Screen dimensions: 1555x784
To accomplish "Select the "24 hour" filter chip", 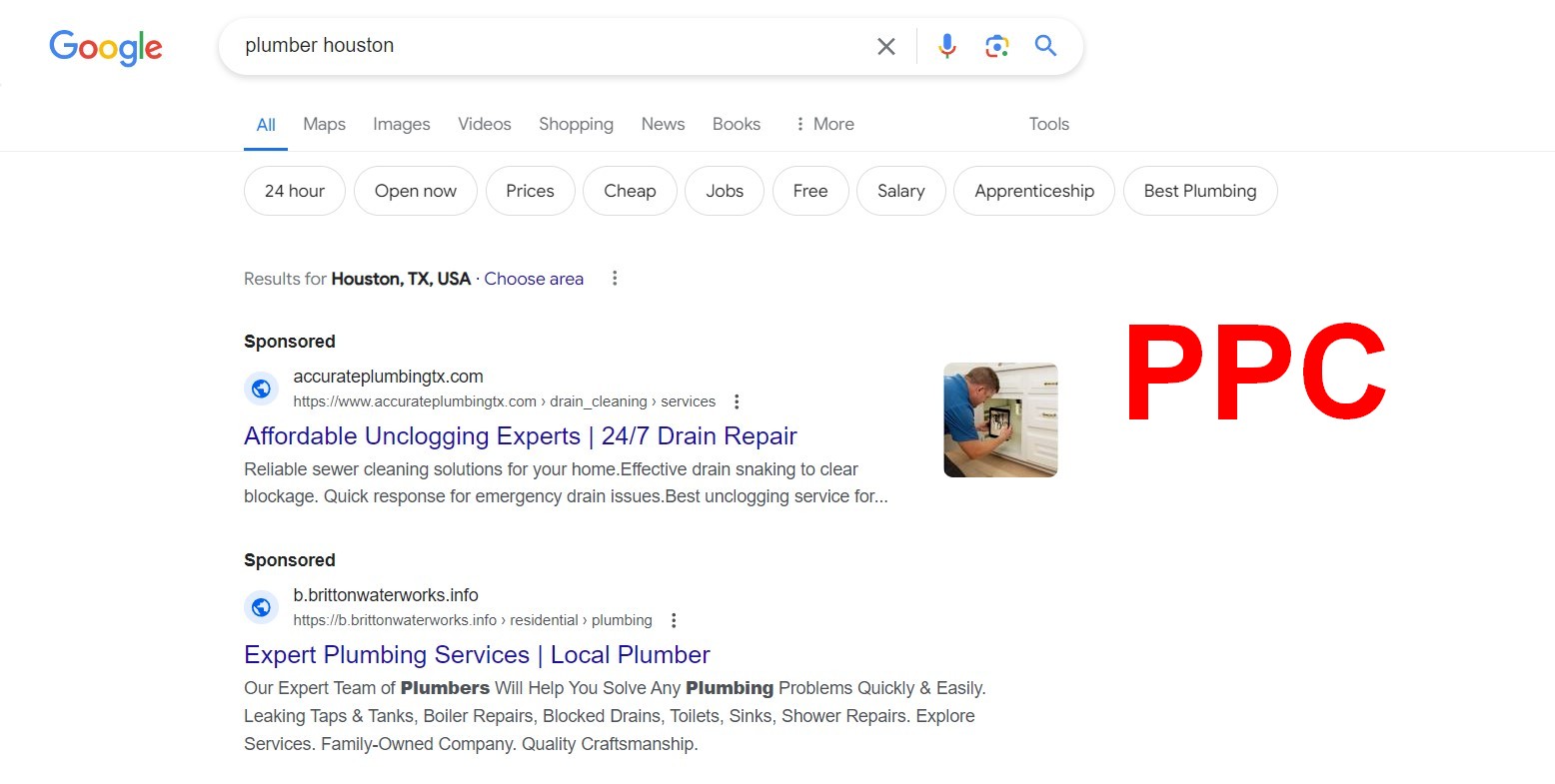I will pos(294,191).
